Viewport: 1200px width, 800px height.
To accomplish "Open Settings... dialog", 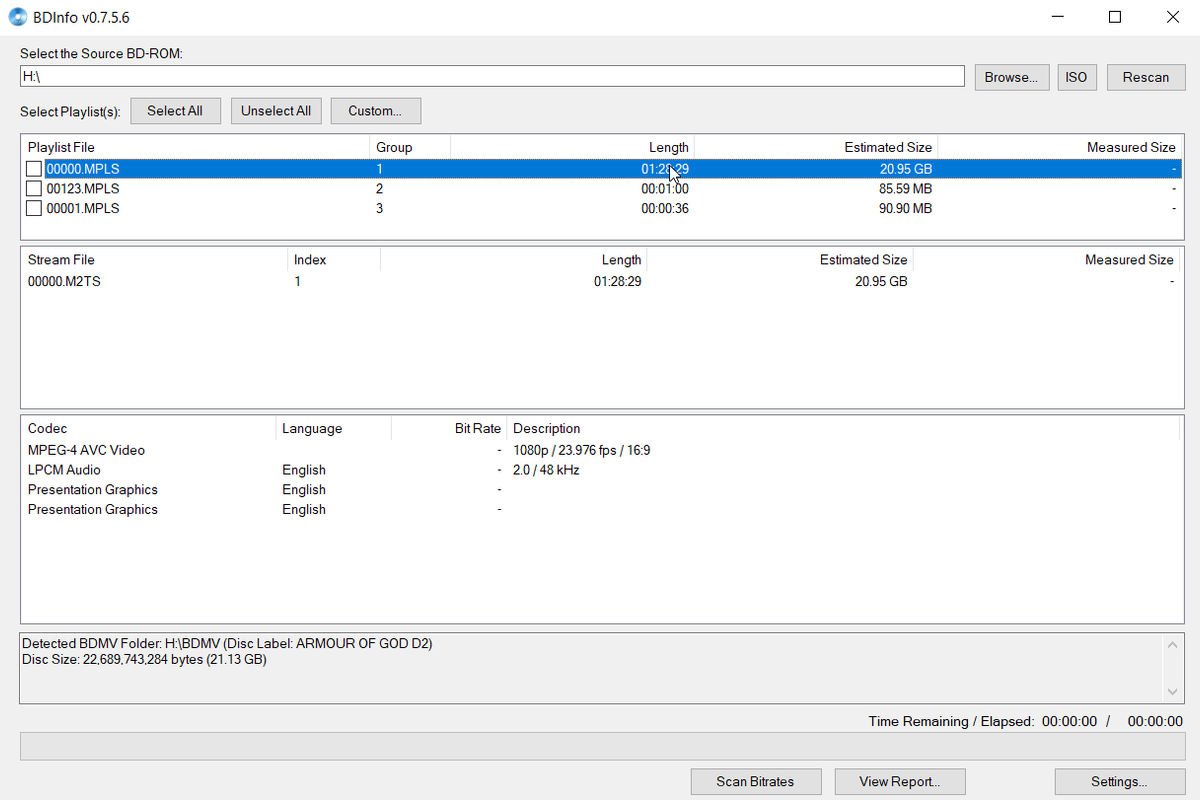I will coord(1119,782).
